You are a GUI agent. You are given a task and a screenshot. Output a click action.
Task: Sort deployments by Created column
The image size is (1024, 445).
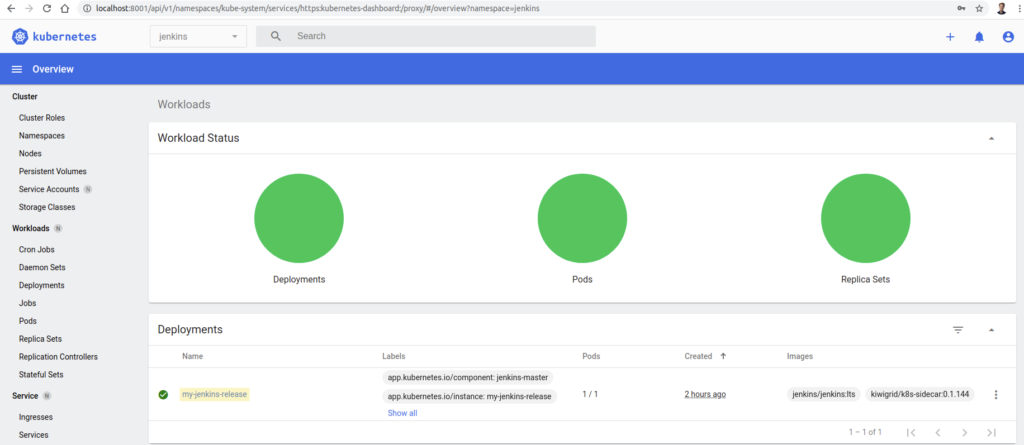tap(699, 356)
